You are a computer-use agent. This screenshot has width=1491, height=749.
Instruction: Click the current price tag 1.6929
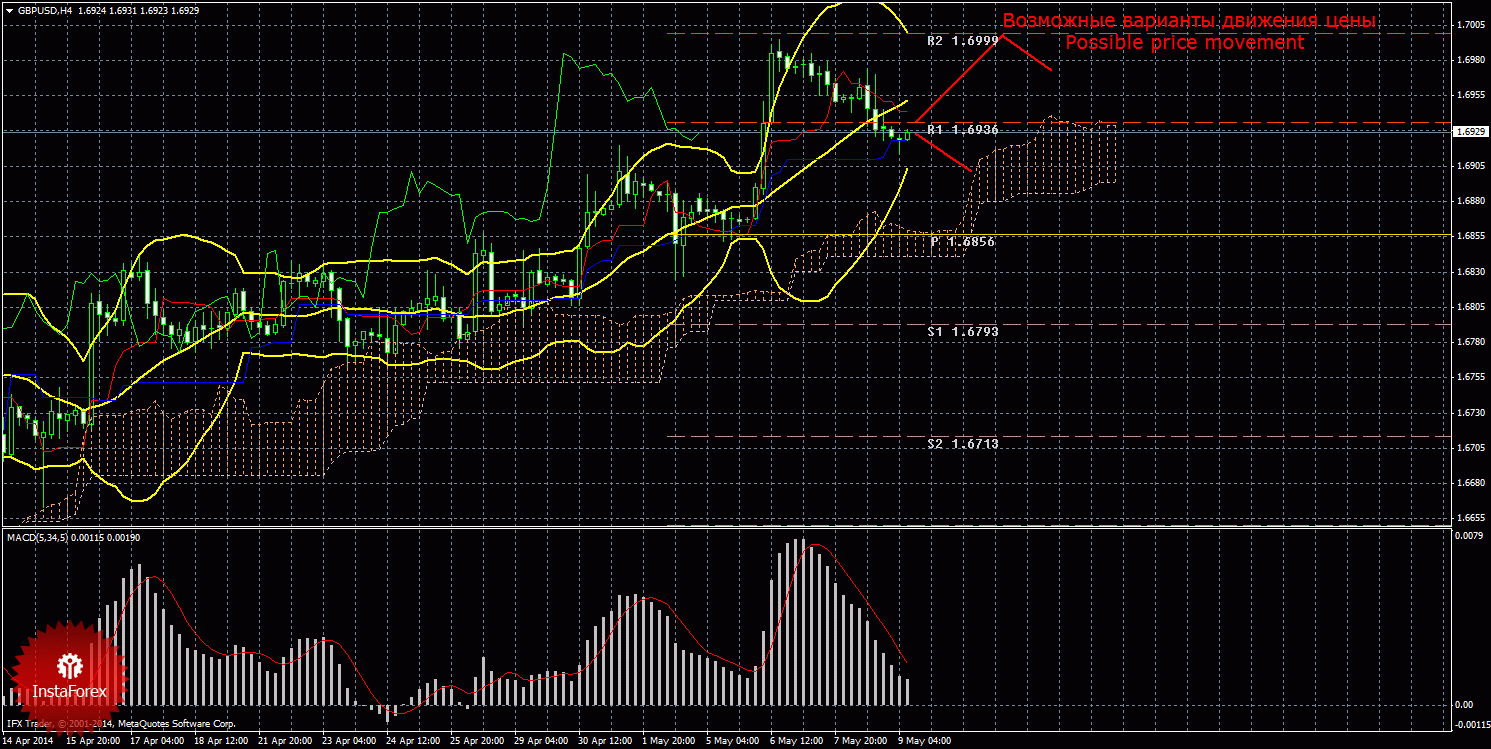point(1469,132)
